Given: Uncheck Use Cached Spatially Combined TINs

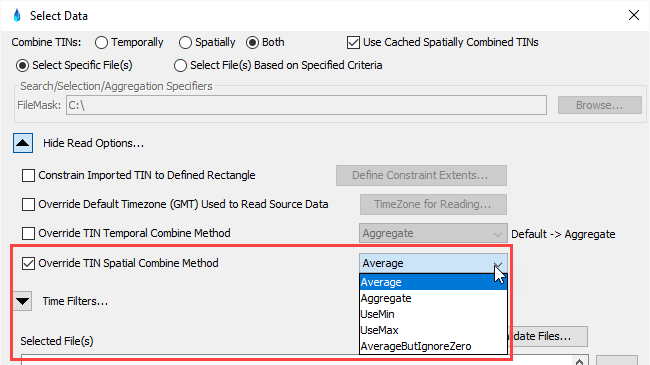Looking at the screenshot, I should [353, 42].
